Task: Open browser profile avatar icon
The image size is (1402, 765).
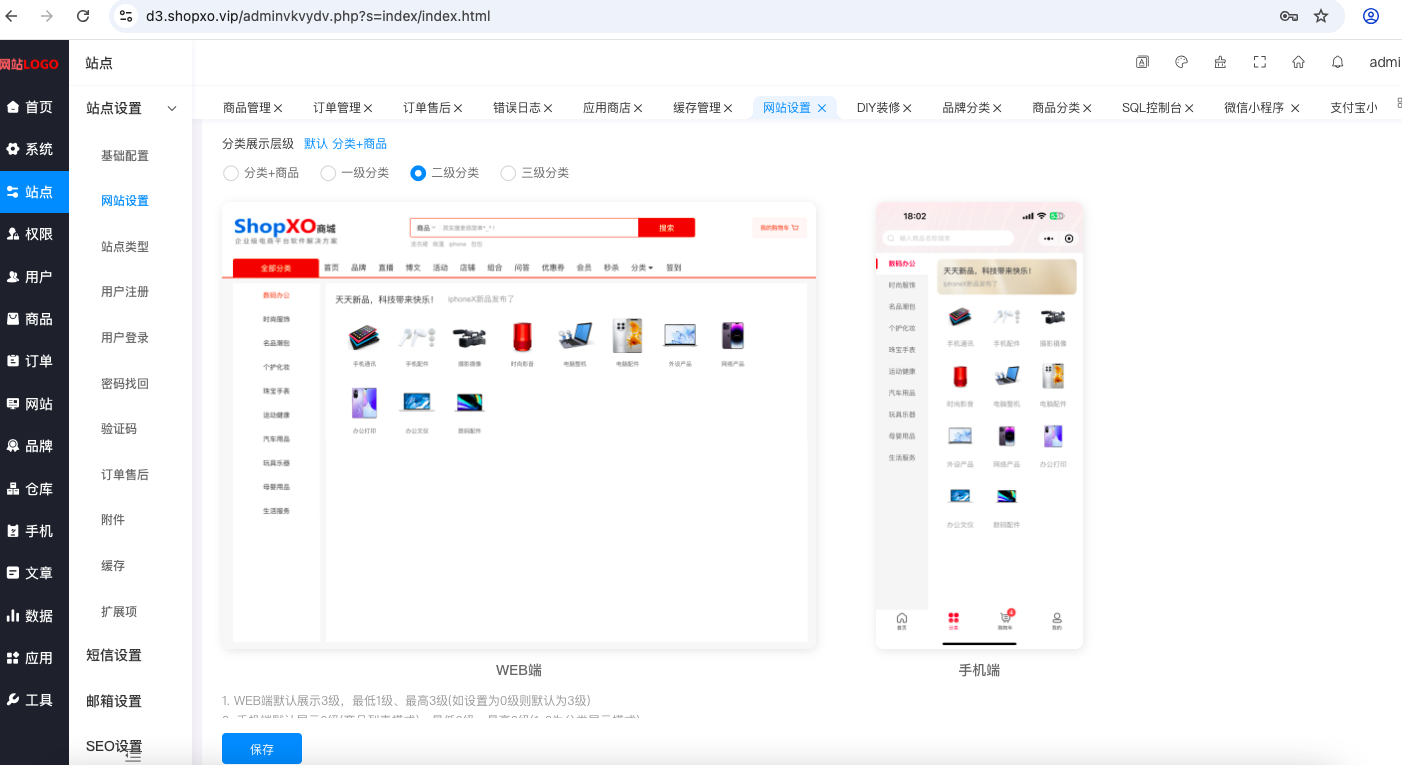Action: point(1371,16)
